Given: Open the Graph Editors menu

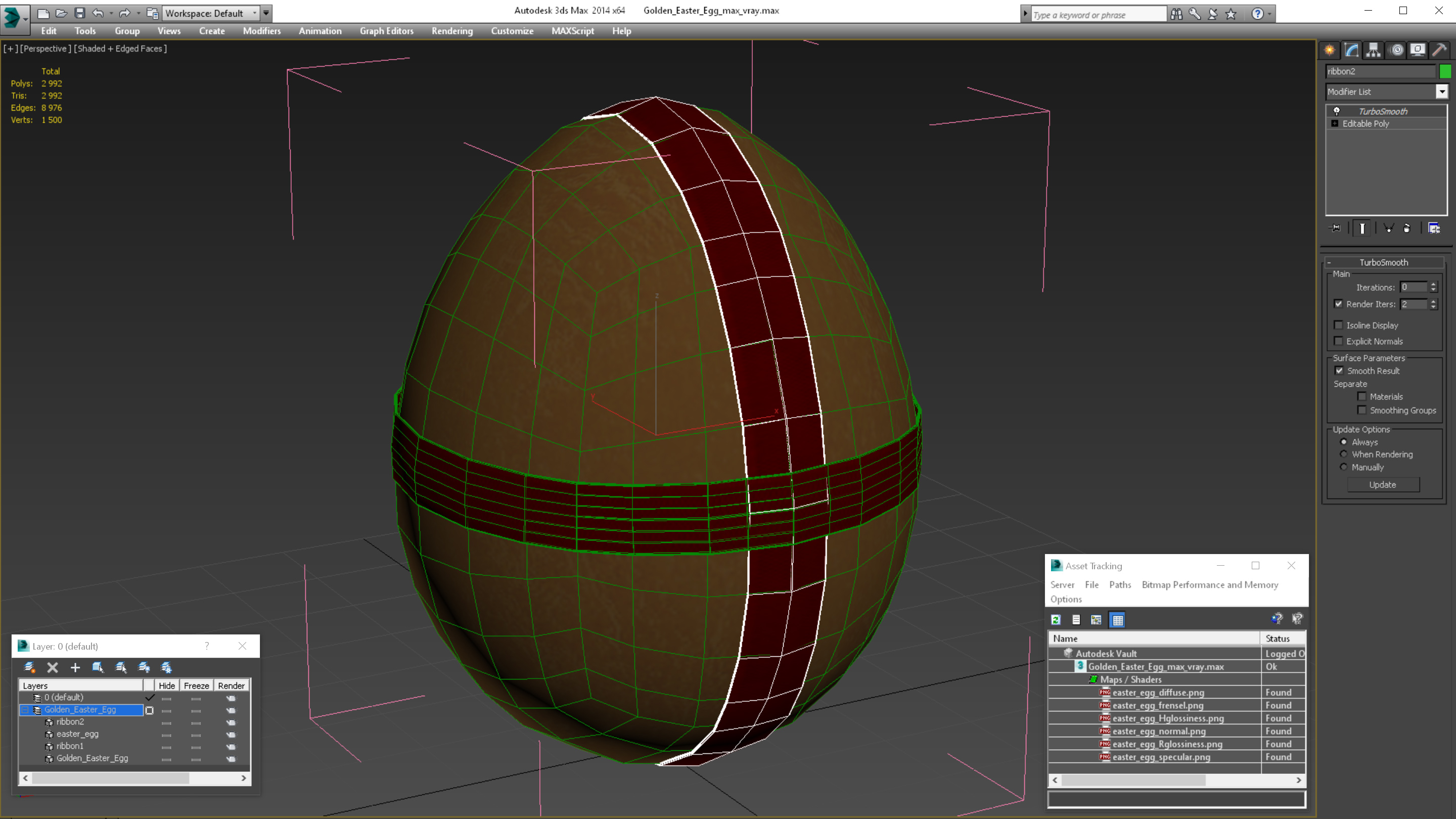Looking at the screenshot, I should point(387,31).
